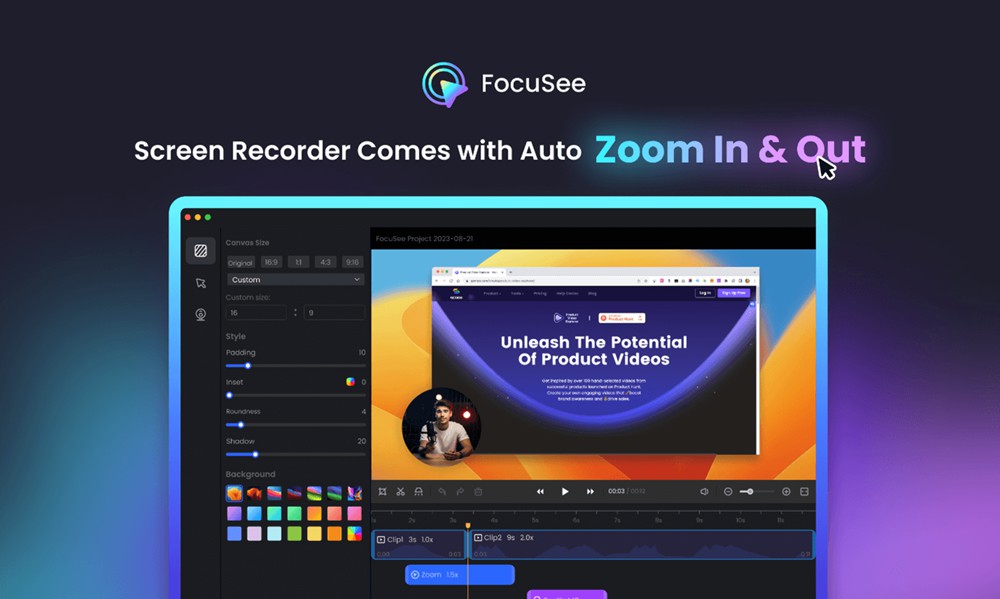Click the 00:03 current time readout

click(616, 491)
